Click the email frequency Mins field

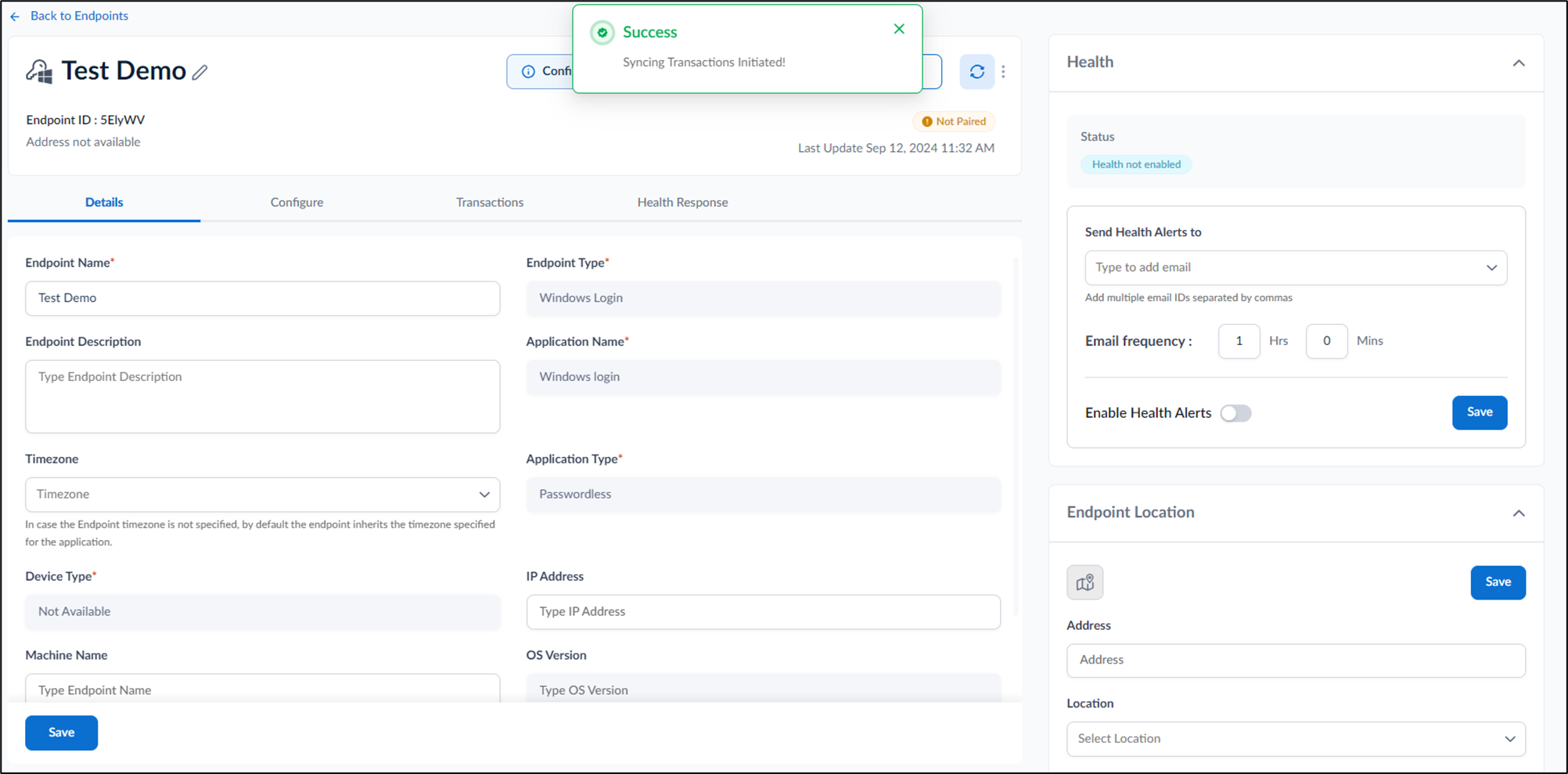coord(1326,341)
